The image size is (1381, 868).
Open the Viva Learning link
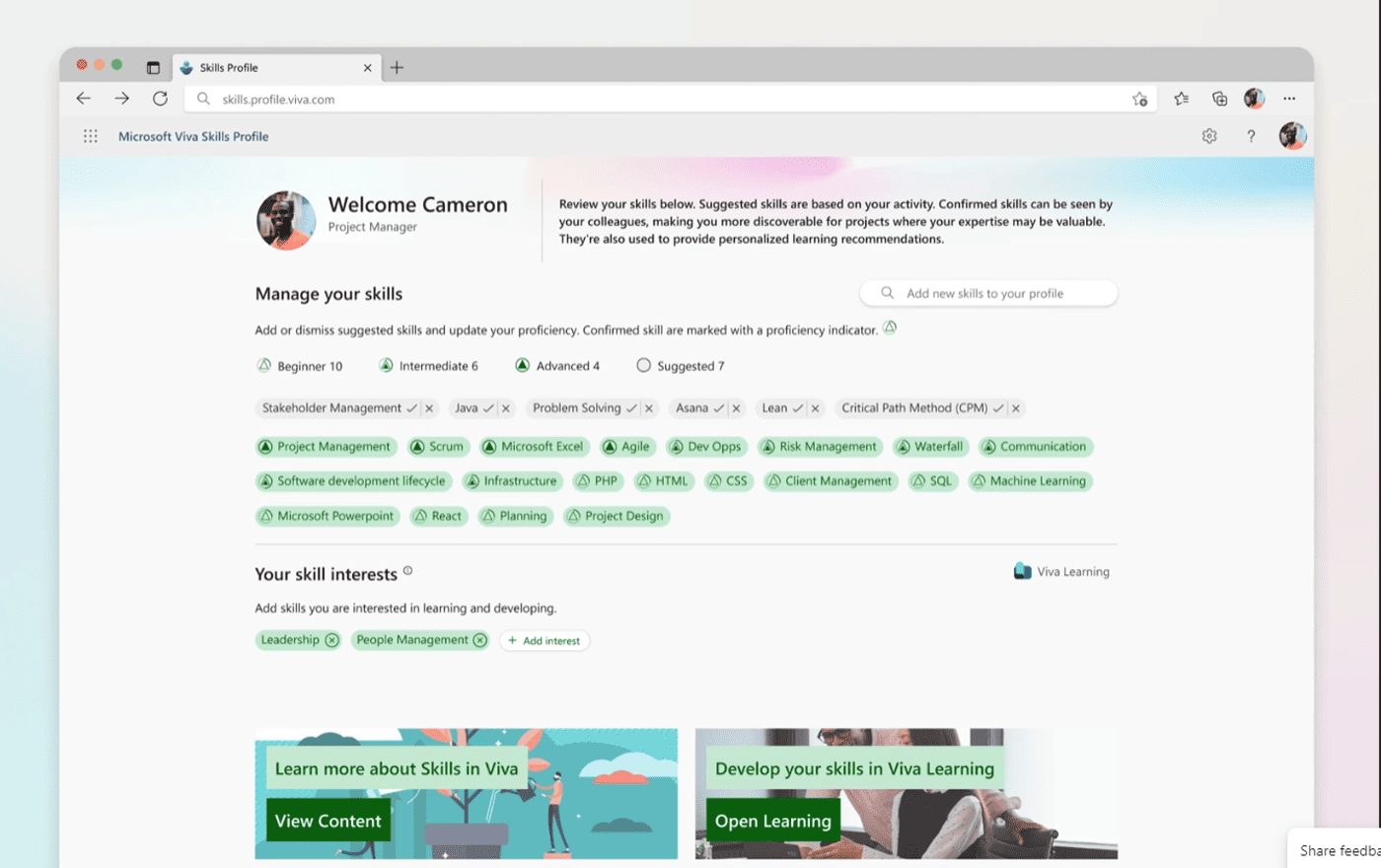point(1061,572)
